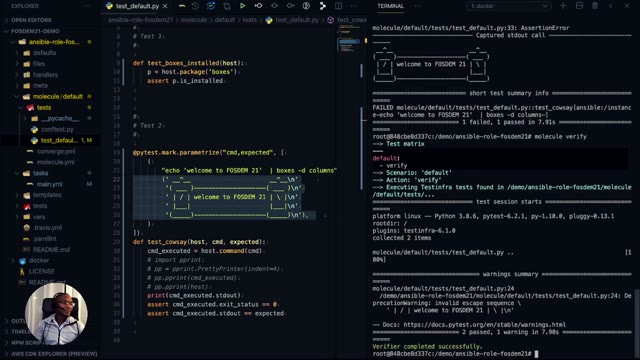Switch to the TERMINAL panel tab
Viewport: 640px width, 360px height.
tap(390, 6)
